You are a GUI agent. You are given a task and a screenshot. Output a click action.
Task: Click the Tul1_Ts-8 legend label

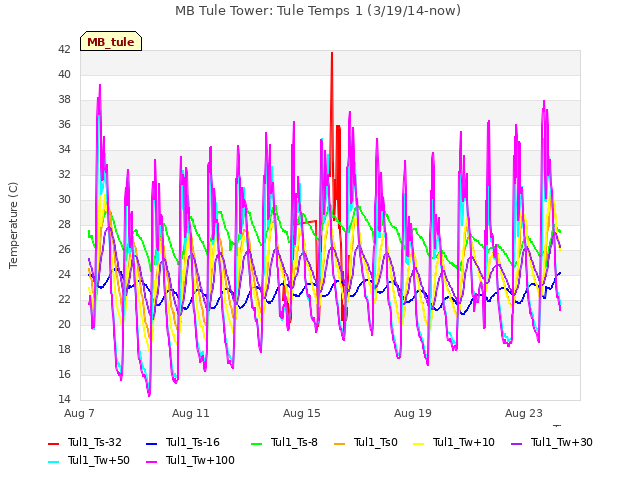click(294, 442)
